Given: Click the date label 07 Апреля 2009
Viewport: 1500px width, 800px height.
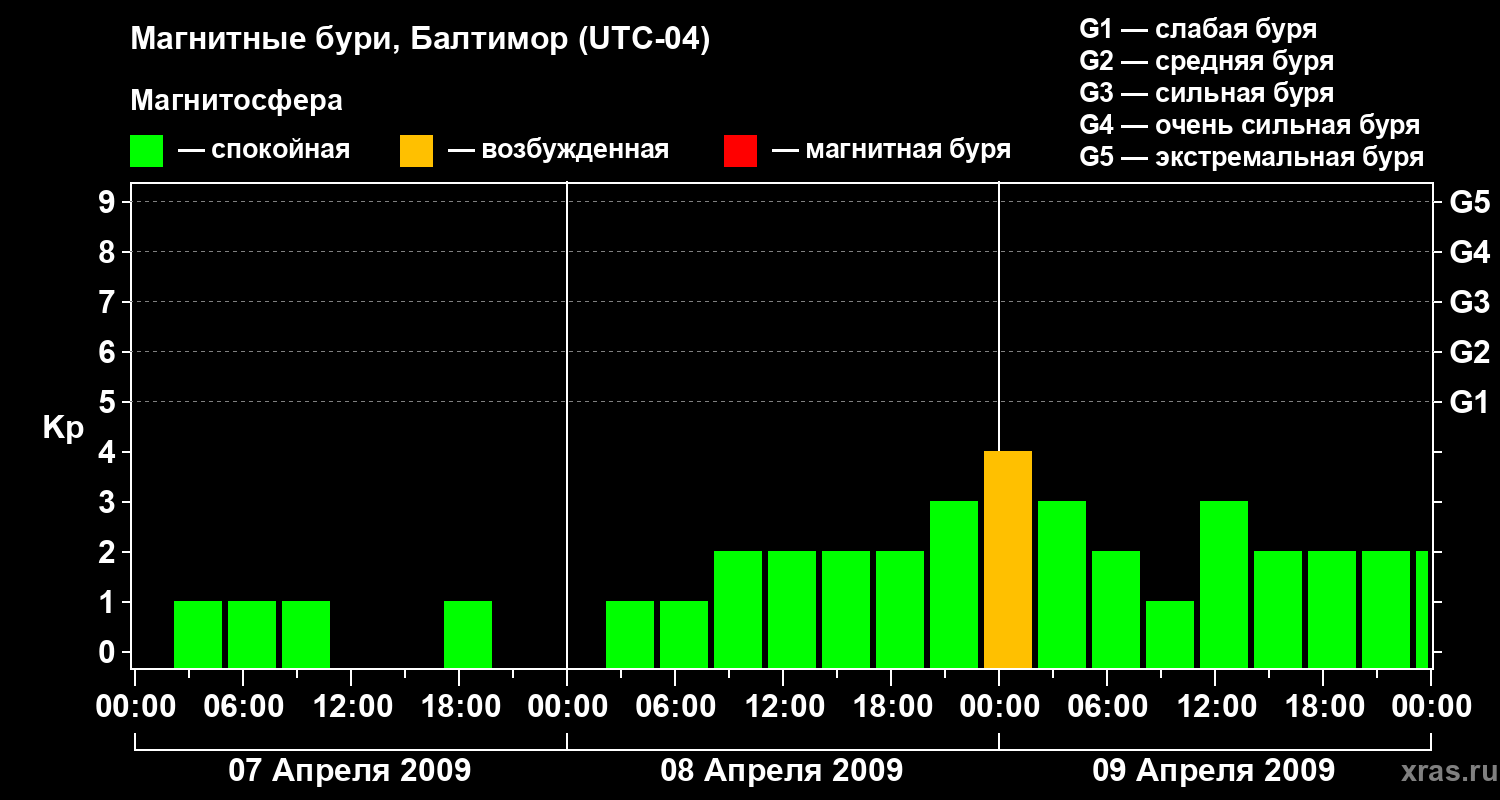Looking at the screenshot, I should pos(350,770).
